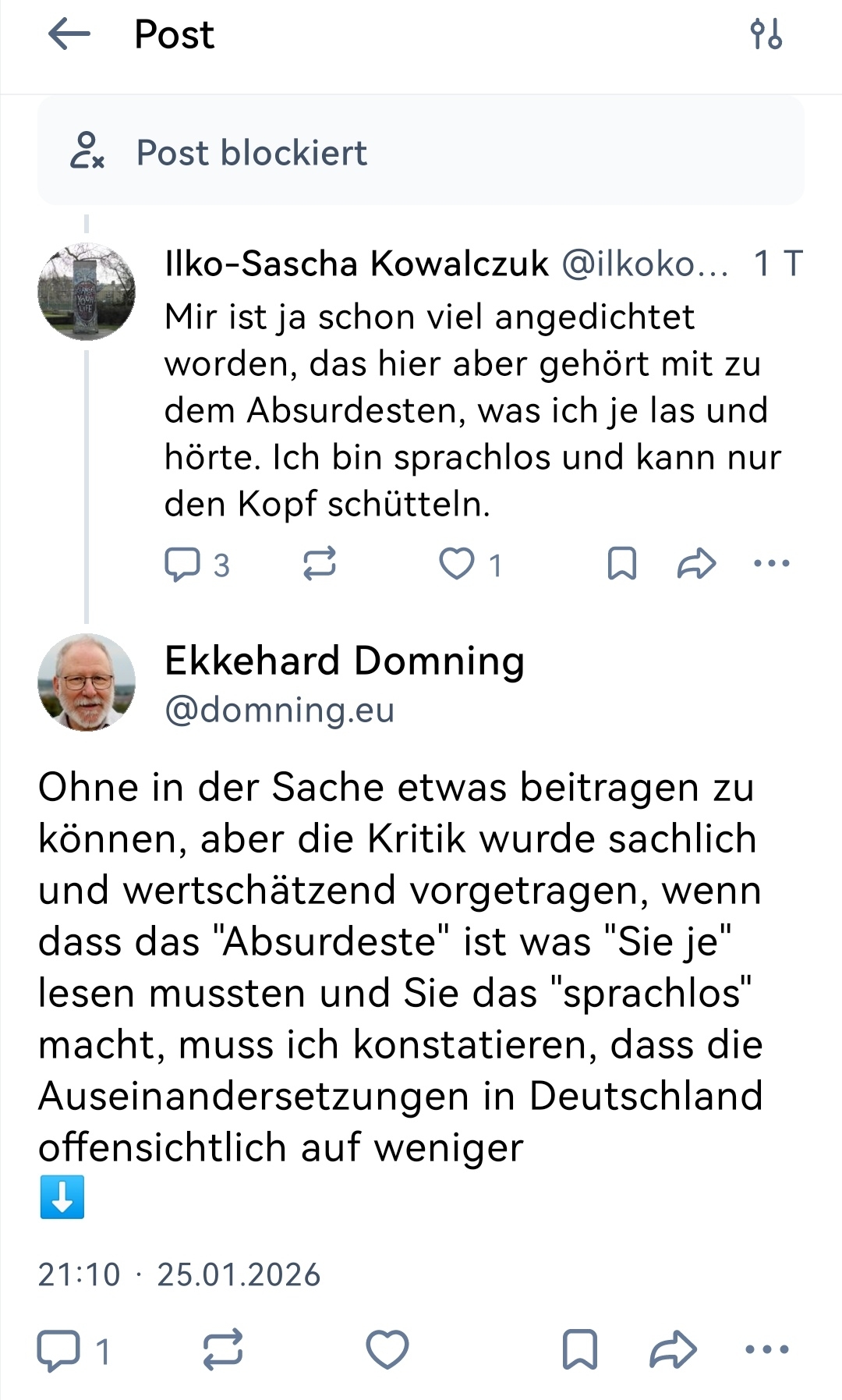Reply to Ekkehard Domning's post
Viewport: 842px width, 1400px height.
pyautogui.click(x=59, y=1350)
